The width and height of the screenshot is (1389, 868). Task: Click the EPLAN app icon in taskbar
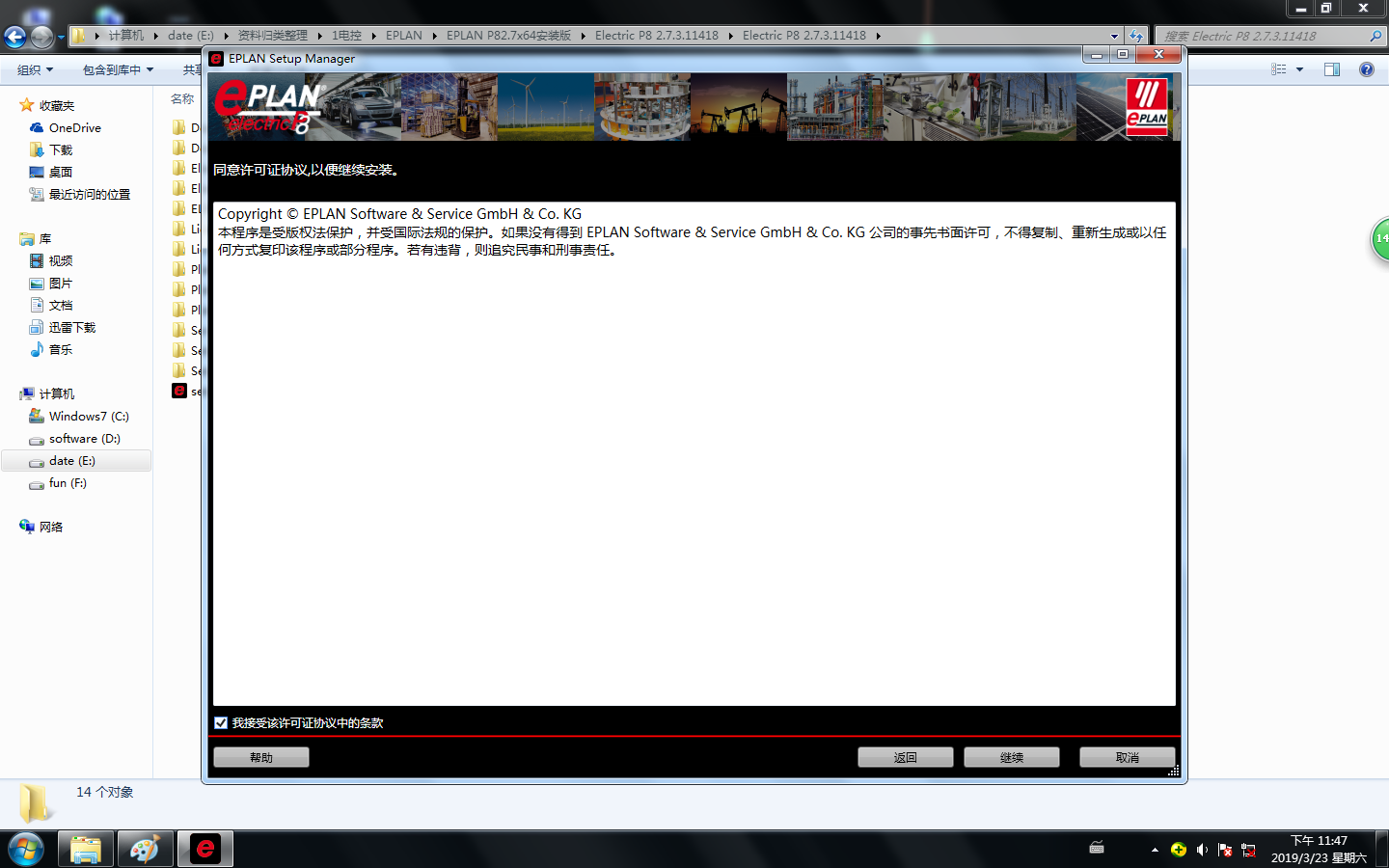tap(204, 849)
